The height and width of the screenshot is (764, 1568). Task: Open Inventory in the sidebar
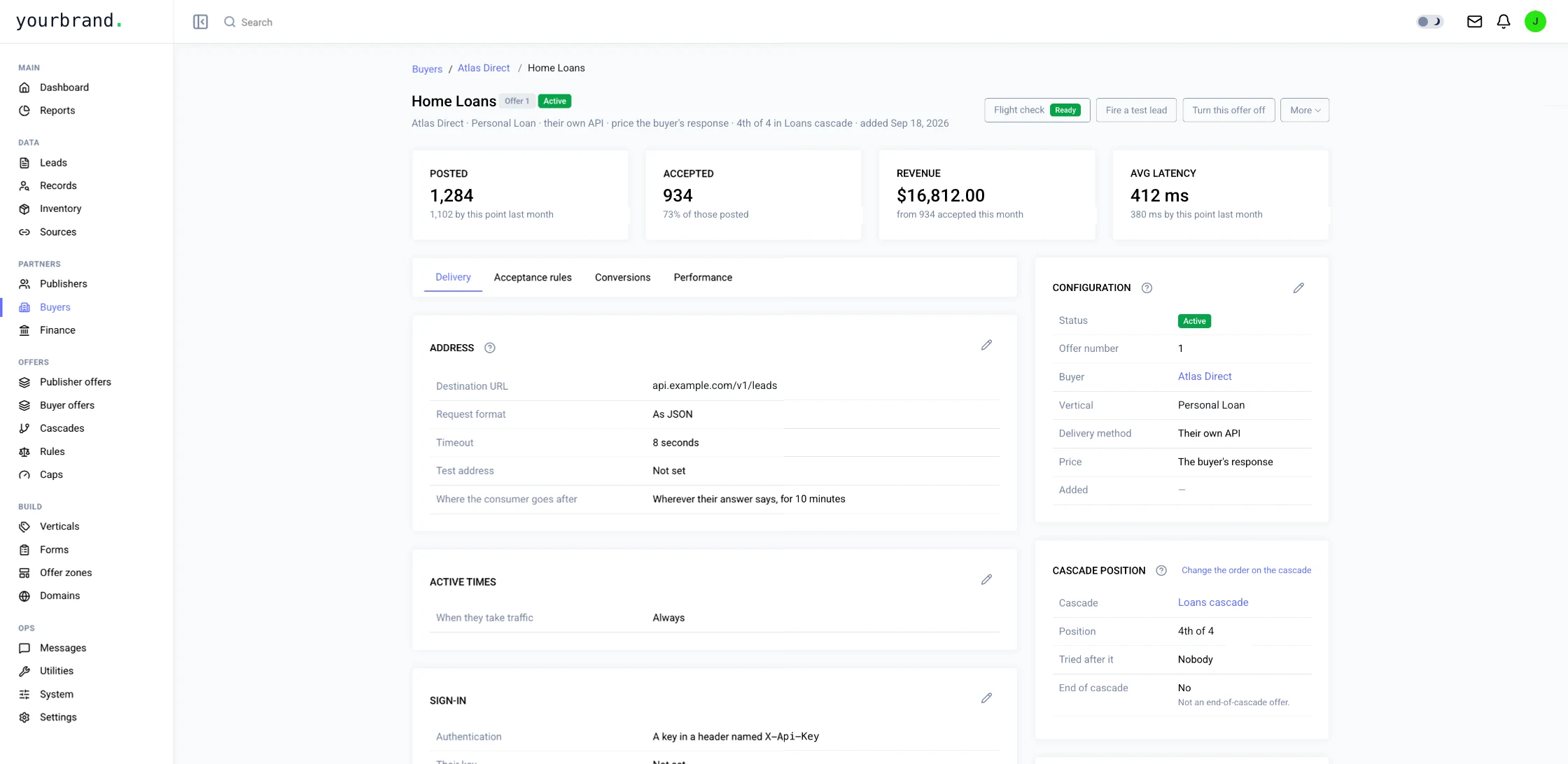click(x=60, y=209)
